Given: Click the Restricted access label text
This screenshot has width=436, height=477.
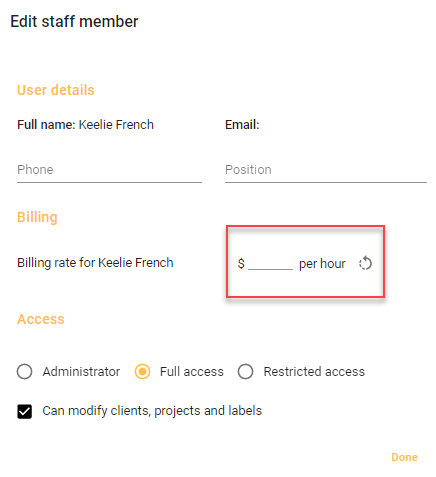Looking at the screenshot, I should 314,371.
